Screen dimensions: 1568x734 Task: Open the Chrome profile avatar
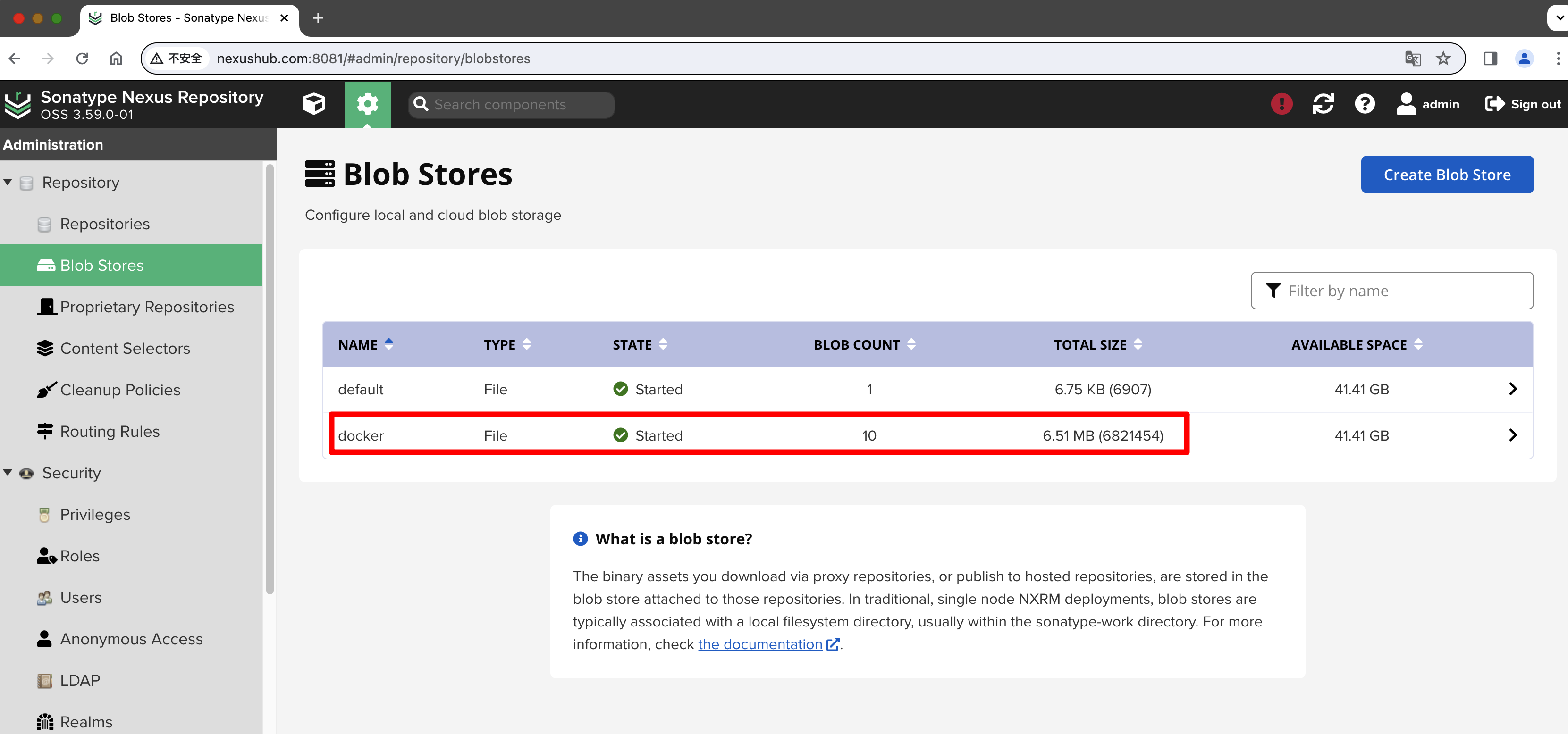pos(1524,58)
